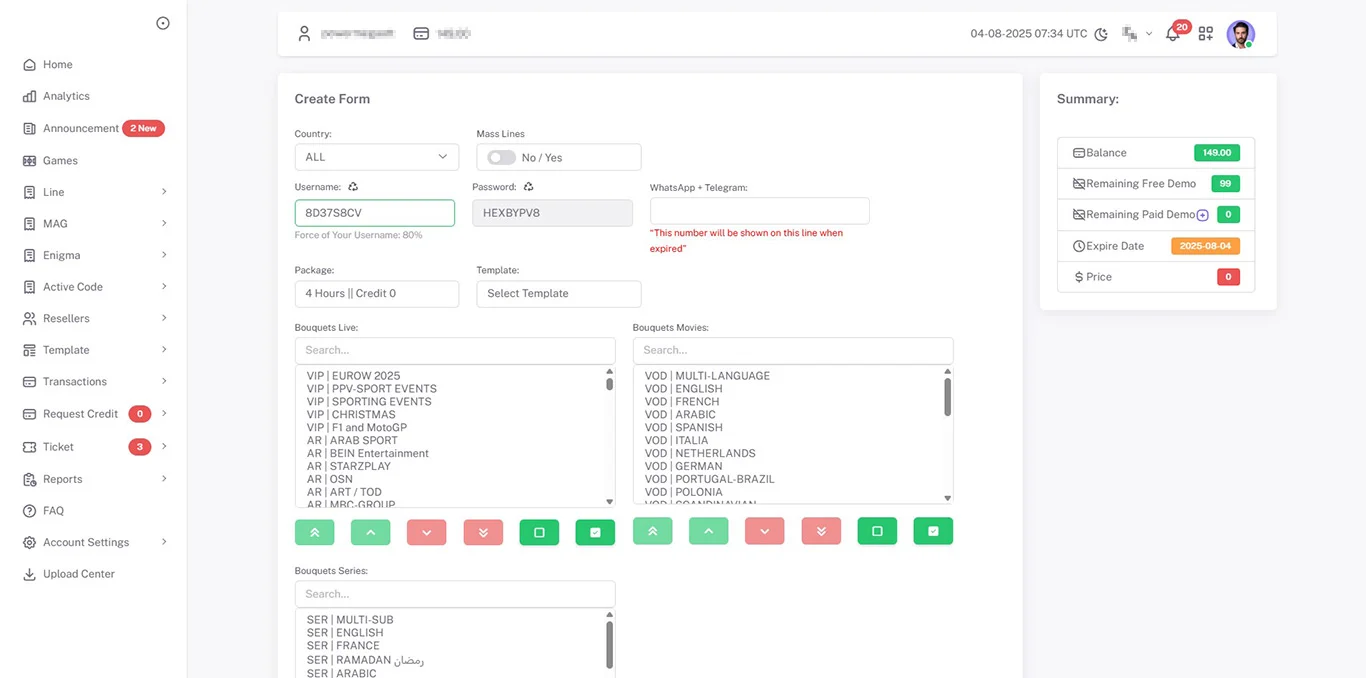The height and width of the screenshot is (678, 1366).
Task: Select SER | FRANCE series bouquet
Action: coord(342,646)
